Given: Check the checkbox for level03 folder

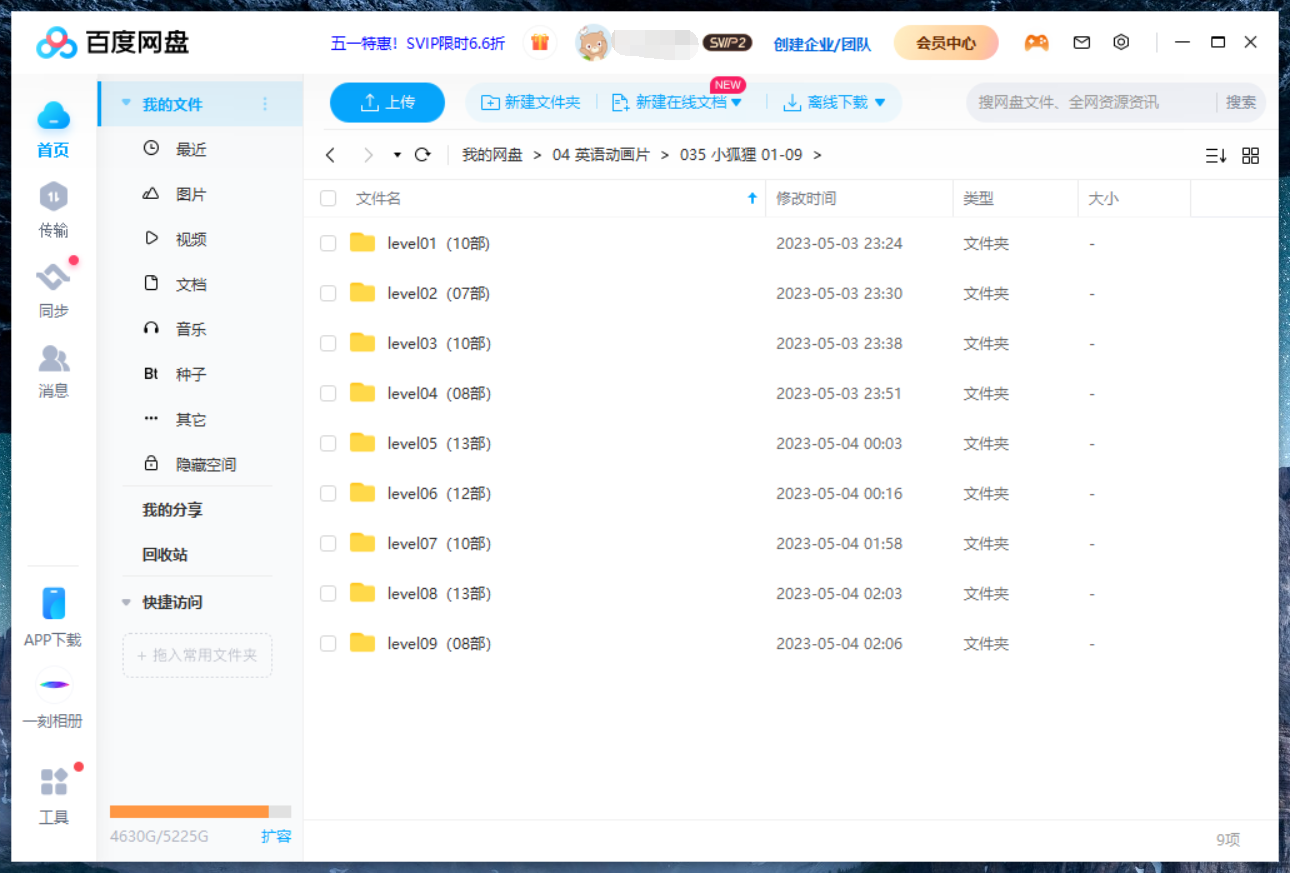Looking at the screenshot, I should (x=328, y=343).
